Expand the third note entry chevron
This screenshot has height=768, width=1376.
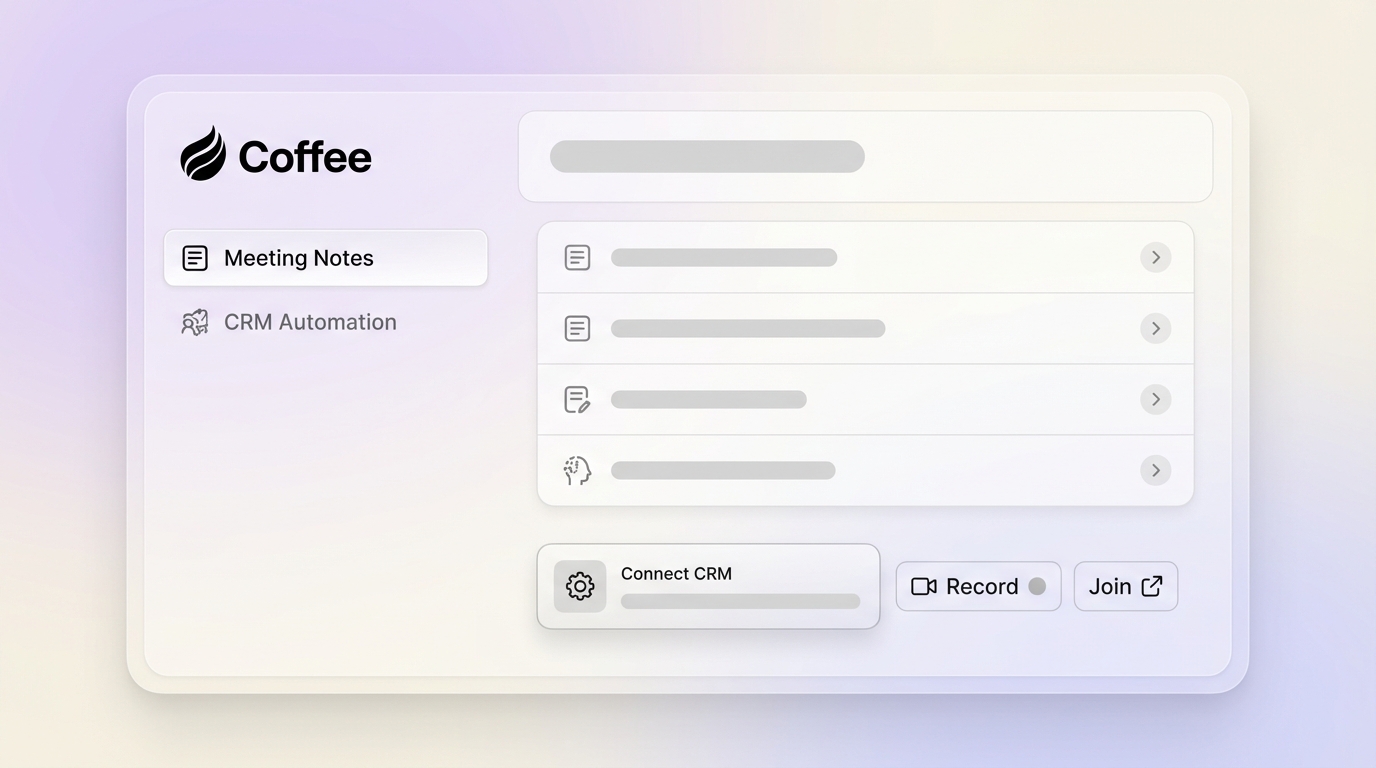(x=1156, y=399)
